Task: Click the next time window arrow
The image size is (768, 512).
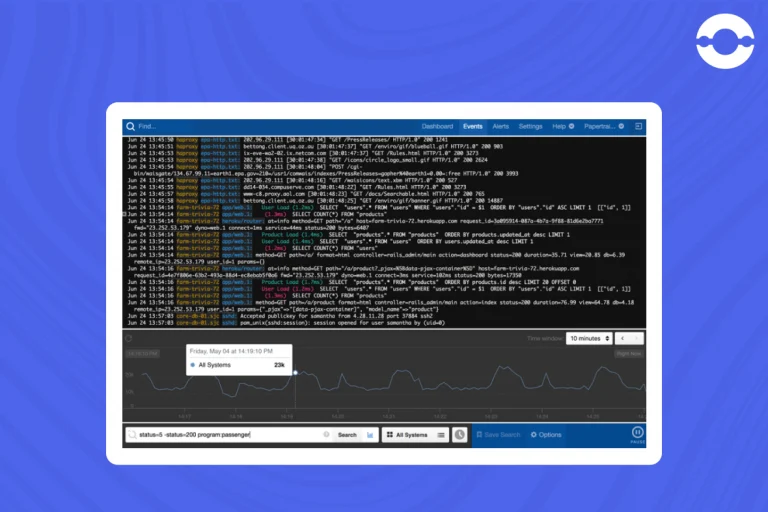Action: pos(636,339)
